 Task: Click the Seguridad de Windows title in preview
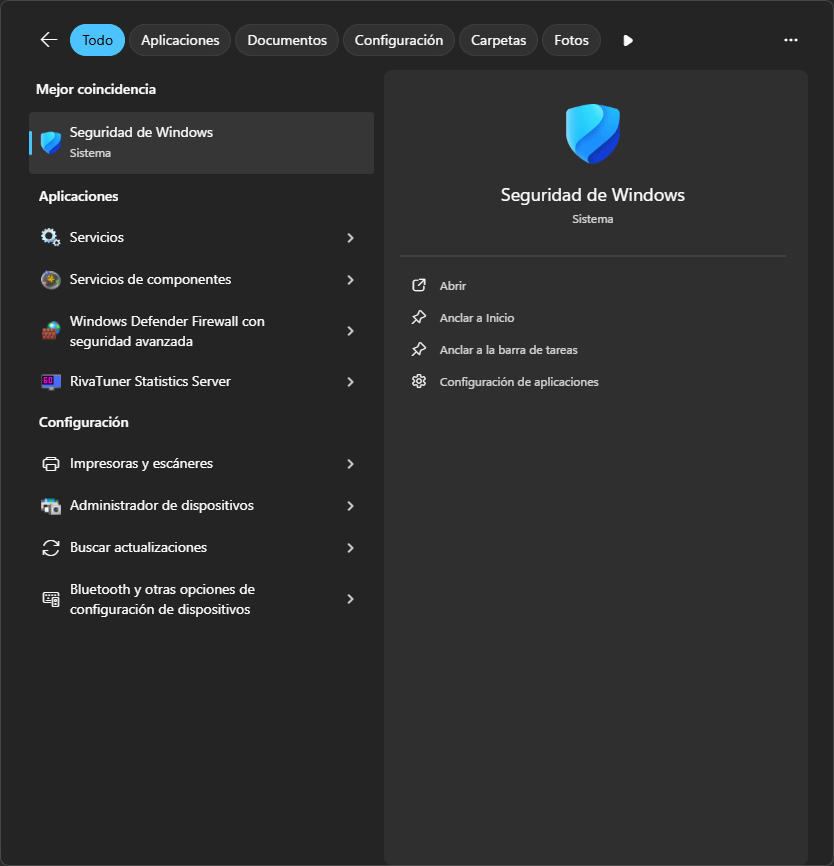tap(593, 195)
